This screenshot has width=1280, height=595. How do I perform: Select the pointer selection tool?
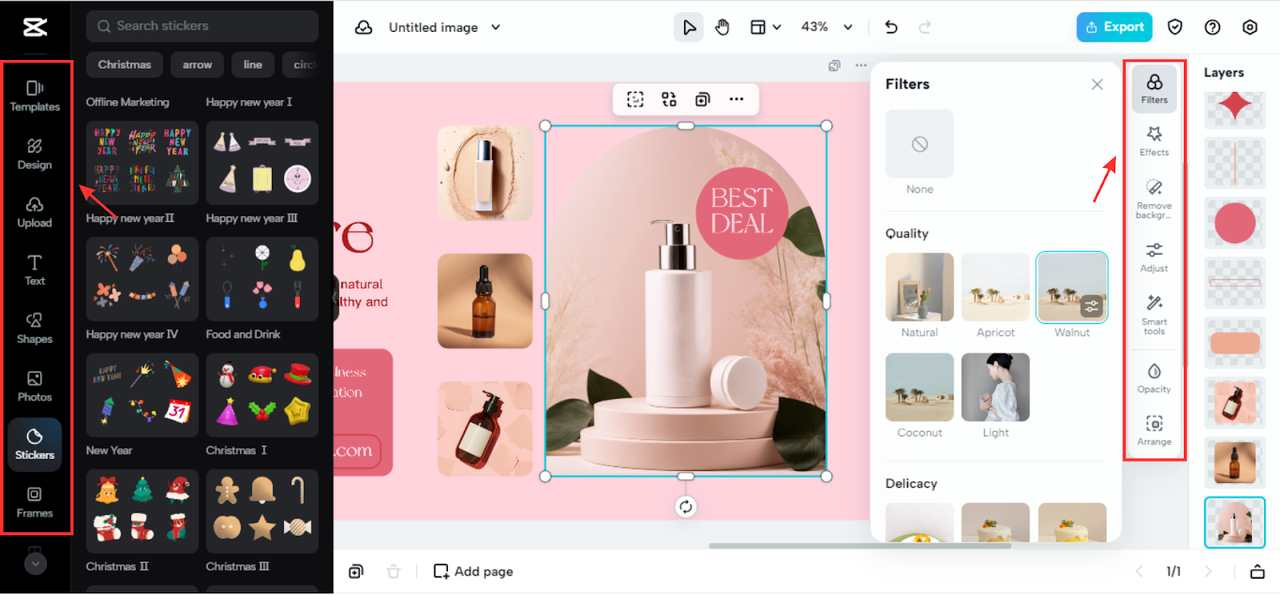(689, 27)
